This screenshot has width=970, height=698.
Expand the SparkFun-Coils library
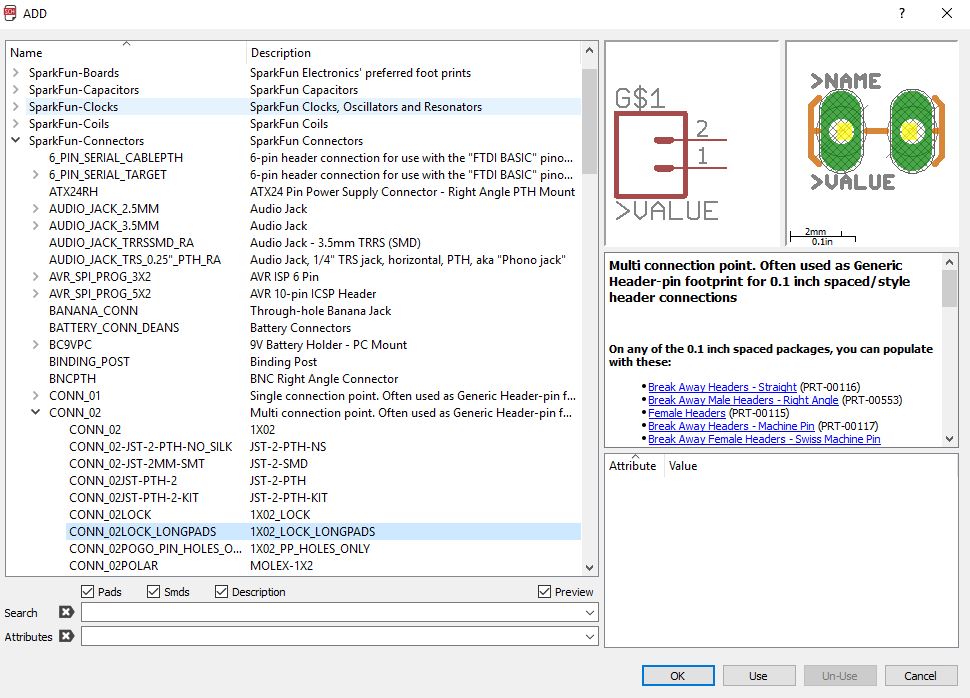[15, 124]
